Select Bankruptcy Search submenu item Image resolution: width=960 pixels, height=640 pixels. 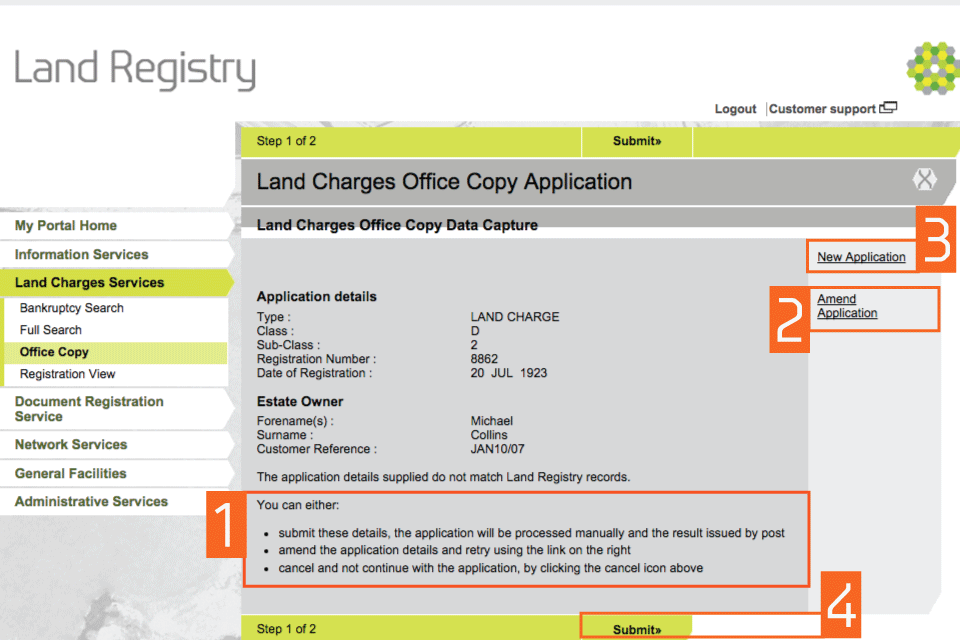tap(72, 307)
